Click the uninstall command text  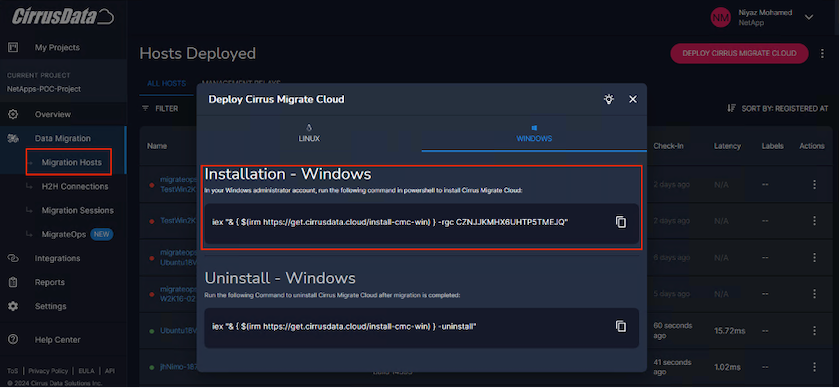[x=344, y=326]
